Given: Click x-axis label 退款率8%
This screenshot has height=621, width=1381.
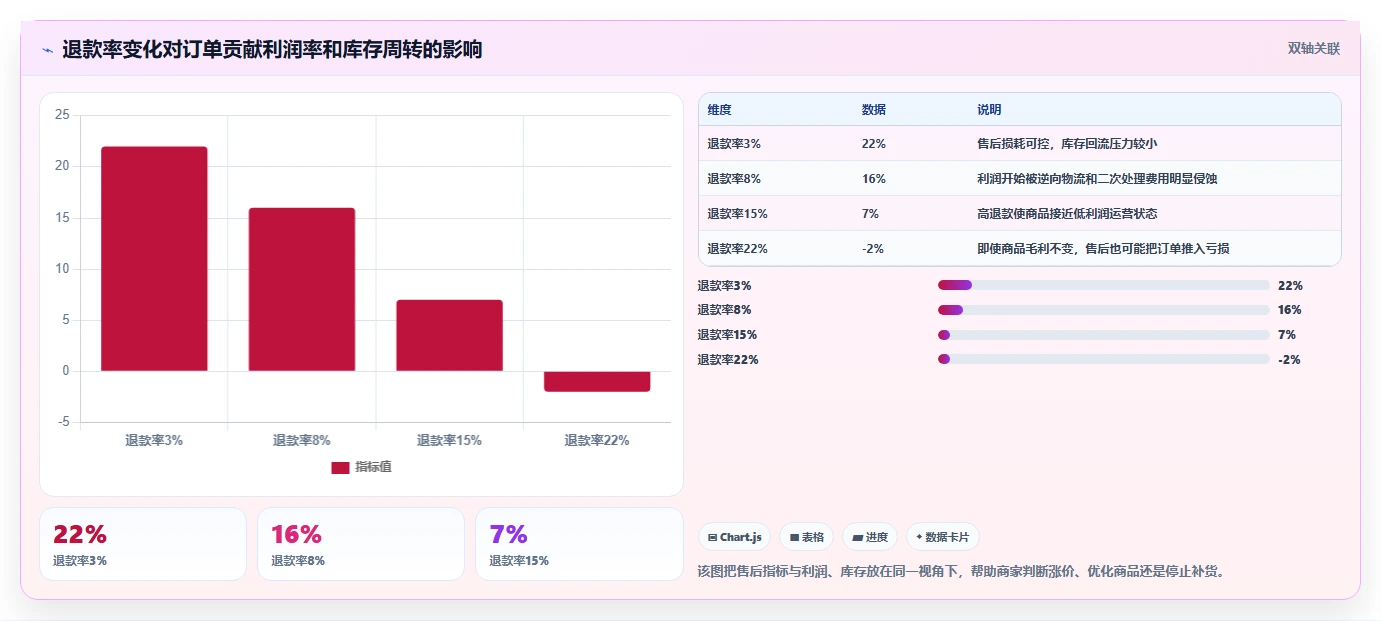Looking at the screenshot, I should point(302,440).
